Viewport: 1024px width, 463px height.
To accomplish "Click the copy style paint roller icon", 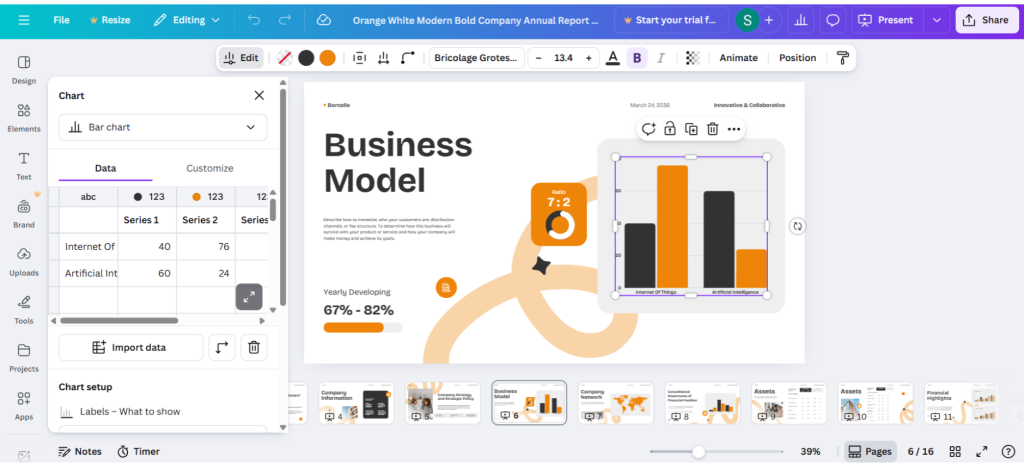I will click(x=842, y=58).
